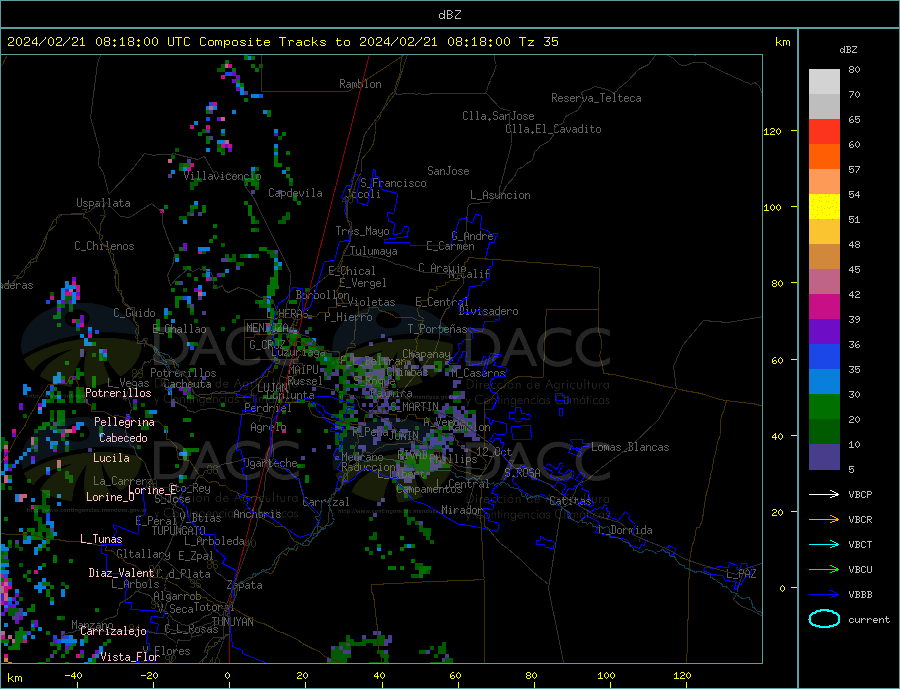Click the '-40' tick on horizontal km axis
The width and height of the screenshot is (900, 689).
(x=73, y=676)
